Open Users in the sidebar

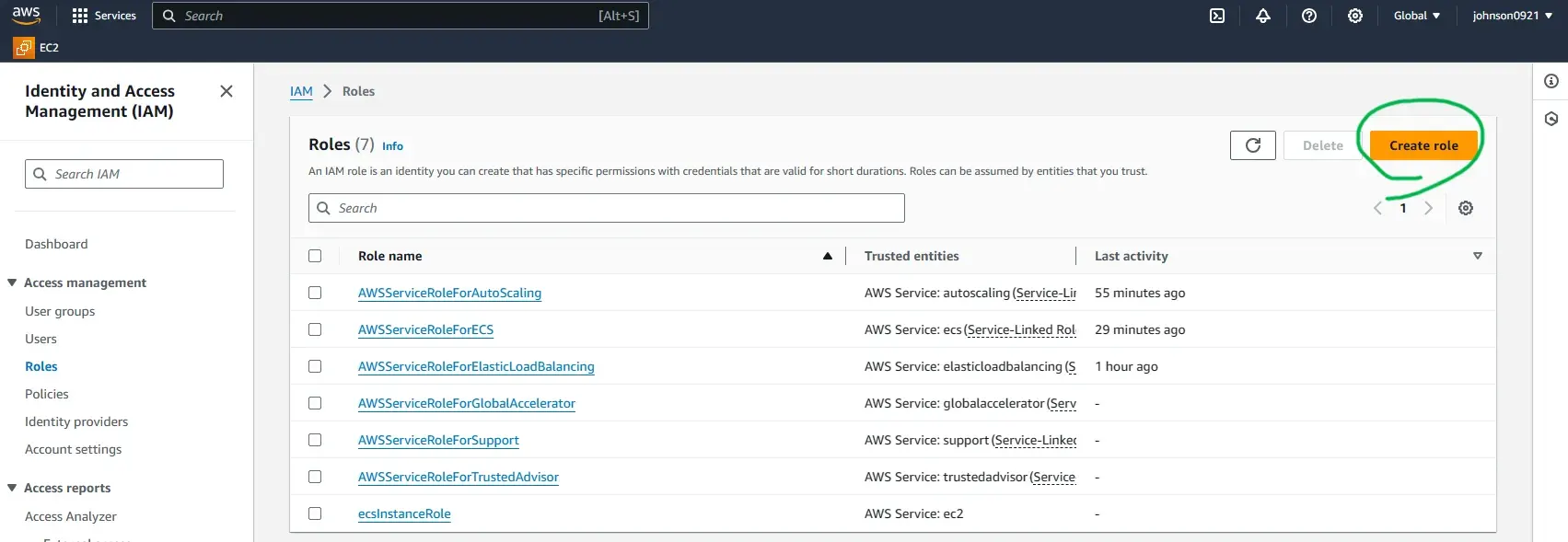[41, 339]
